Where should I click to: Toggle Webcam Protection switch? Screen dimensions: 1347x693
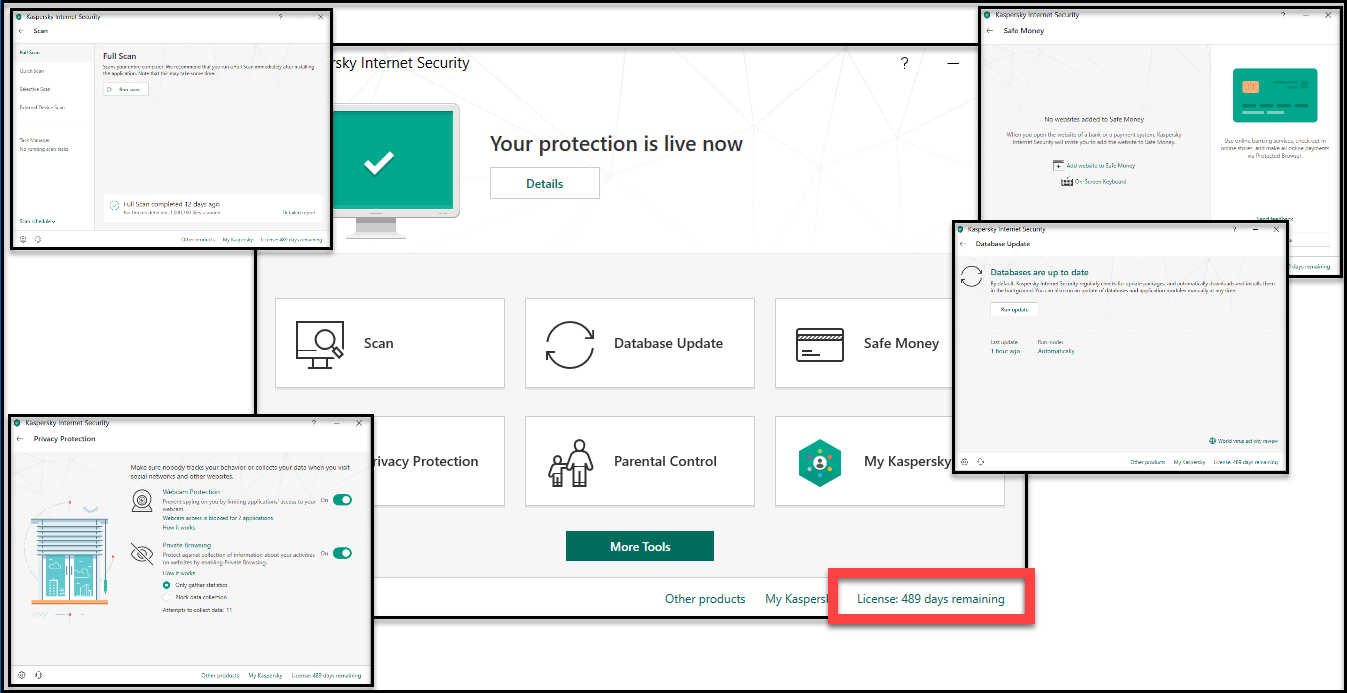[343, 499]
